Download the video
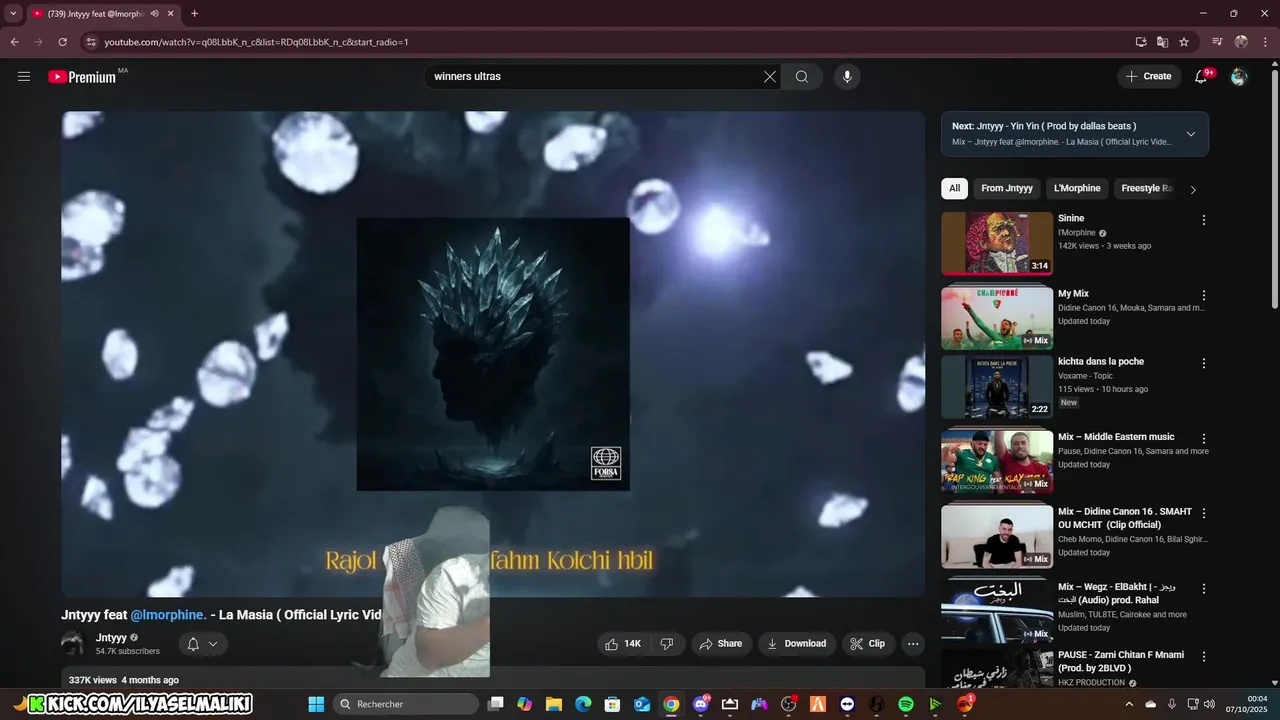The height and width of the screenshot is (720, 1280). click(x=797, y=644)
